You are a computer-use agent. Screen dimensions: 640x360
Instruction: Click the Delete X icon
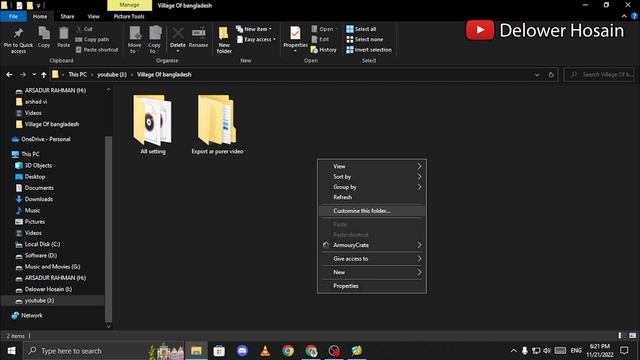tap(178, 33)
